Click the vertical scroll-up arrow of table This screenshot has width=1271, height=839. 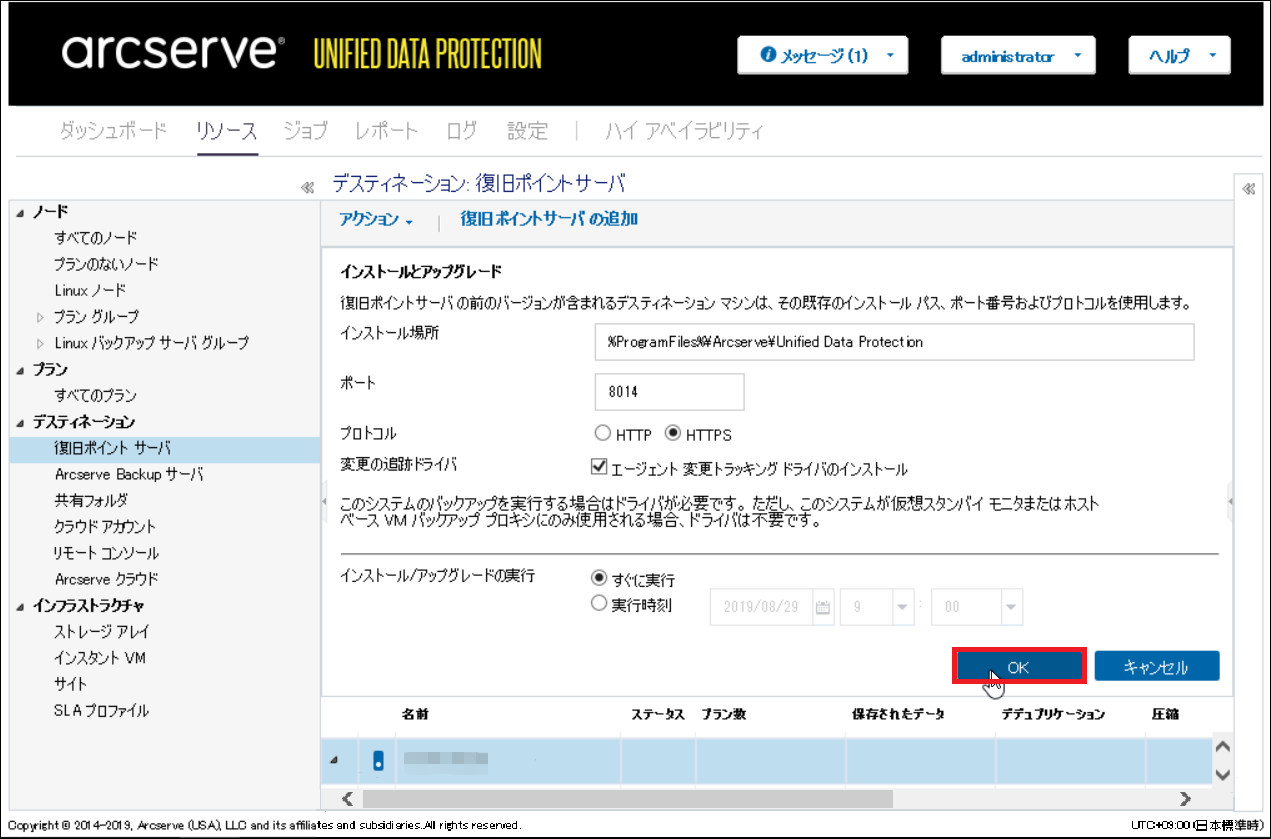coord(1220,747)
